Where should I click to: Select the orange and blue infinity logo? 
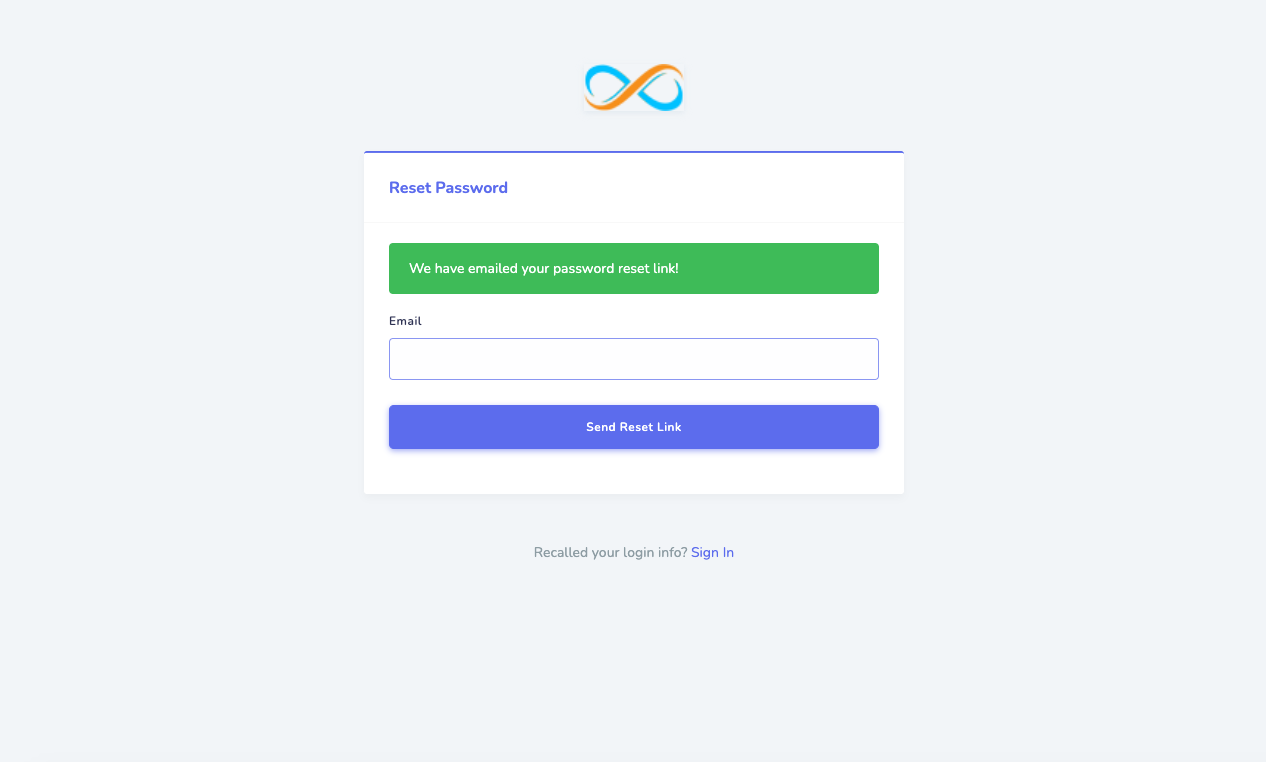tap(633, 87)
